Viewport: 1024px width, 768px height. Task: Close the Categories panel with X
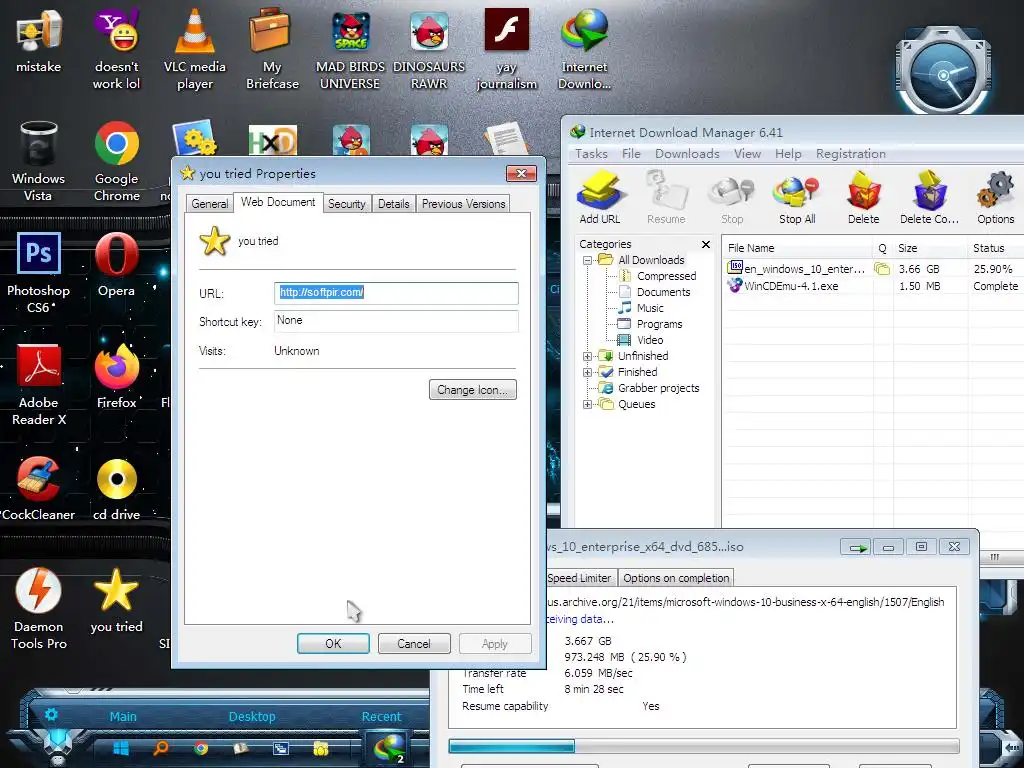(705, 244)
